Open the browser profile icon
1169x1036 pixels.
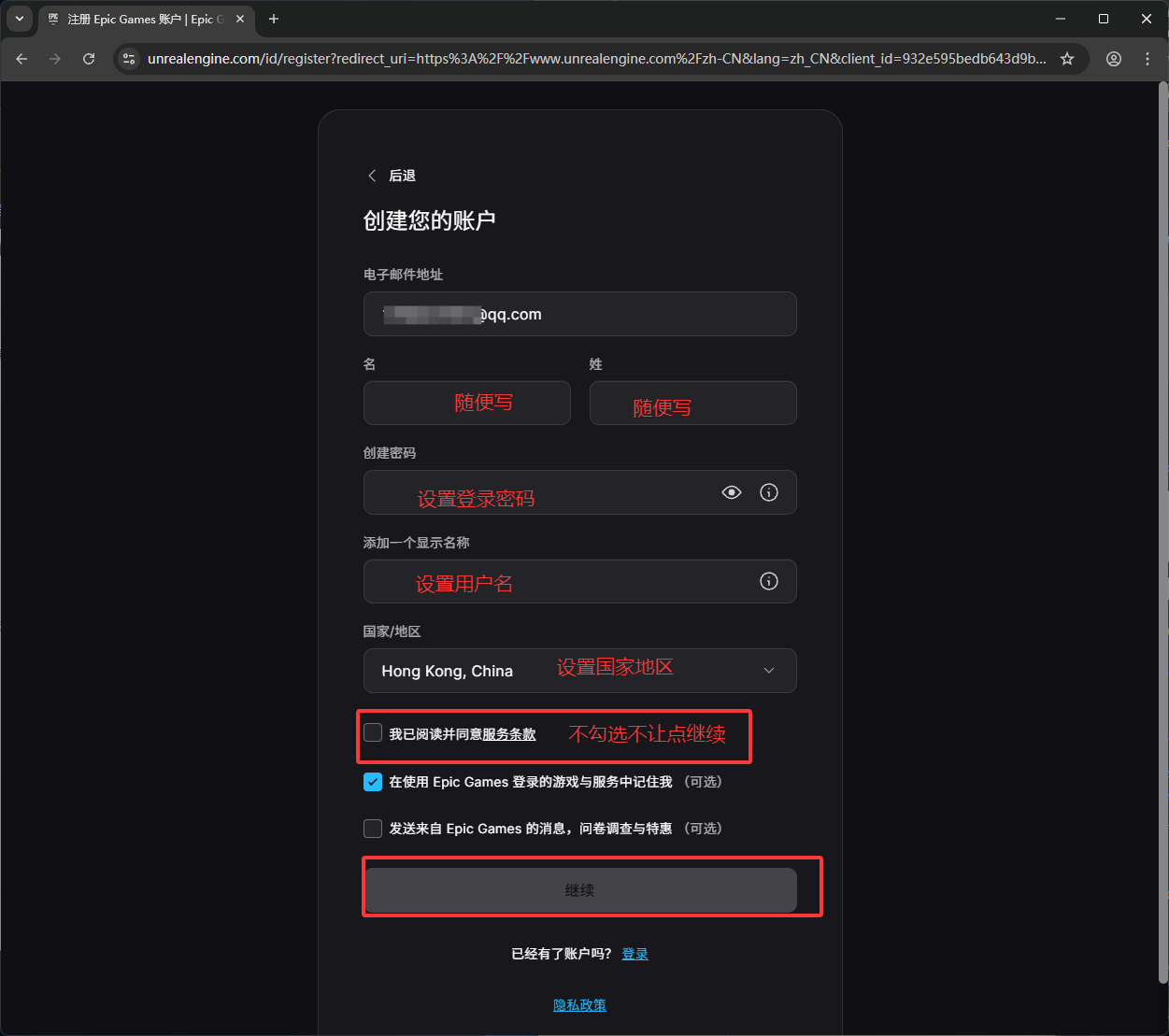pyautogui.click(x=1113, y=58)
